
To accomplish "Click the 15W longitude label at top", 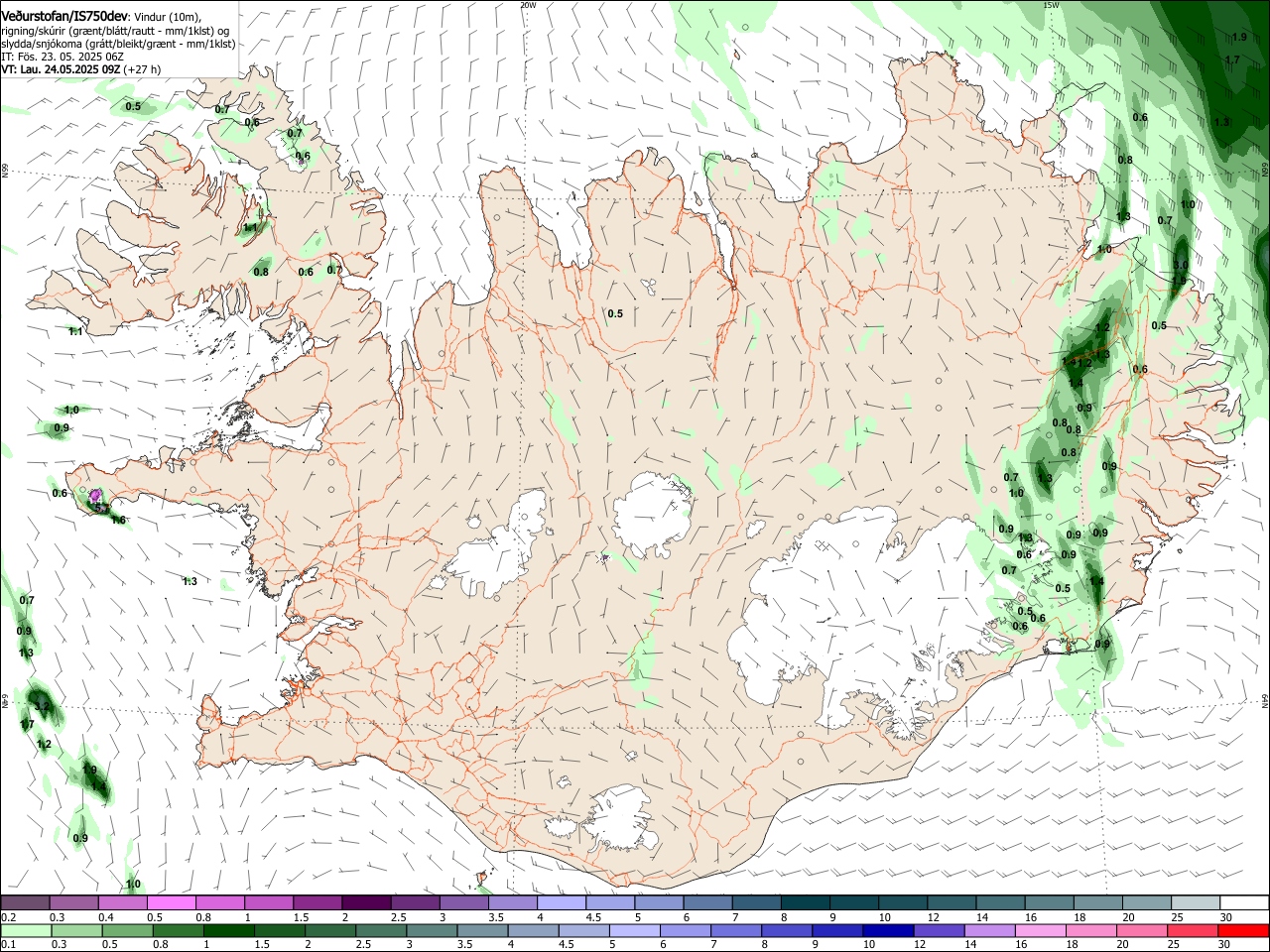I will pyautogui.click(x=1051, y=5).
